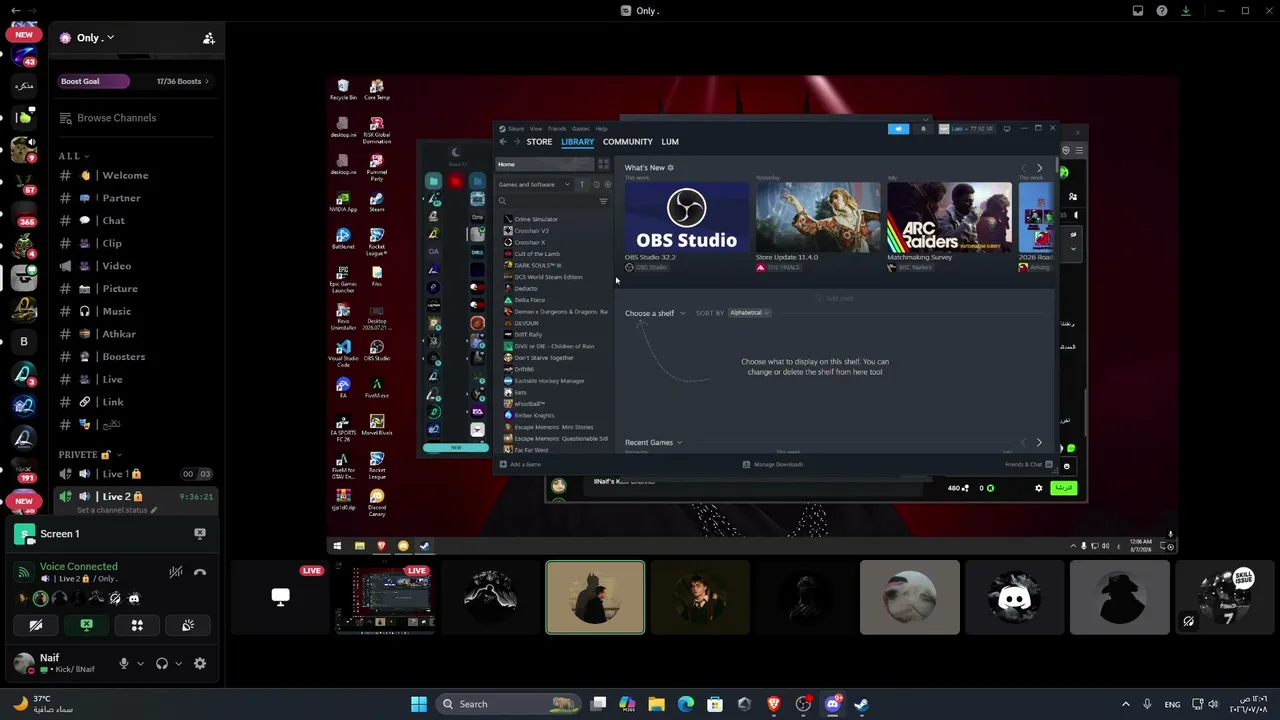Open Steam's LUM profile tab
1280x720 pixels.
(x=670, y=142)
